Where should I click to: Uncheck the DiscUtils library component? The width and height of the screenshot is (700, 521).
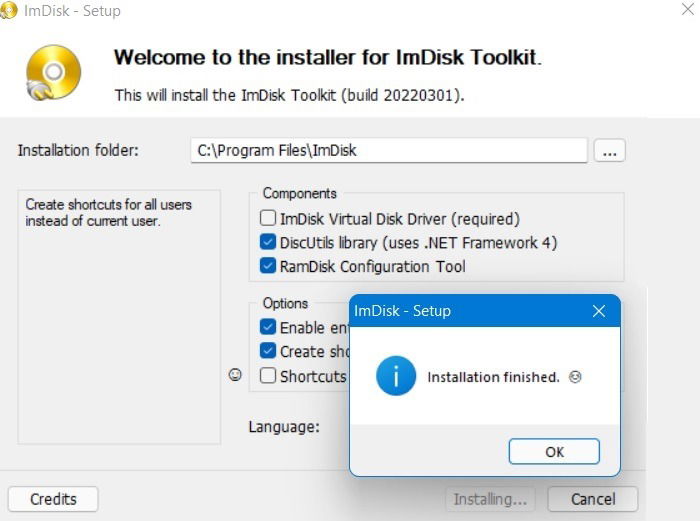coord(268,242)
